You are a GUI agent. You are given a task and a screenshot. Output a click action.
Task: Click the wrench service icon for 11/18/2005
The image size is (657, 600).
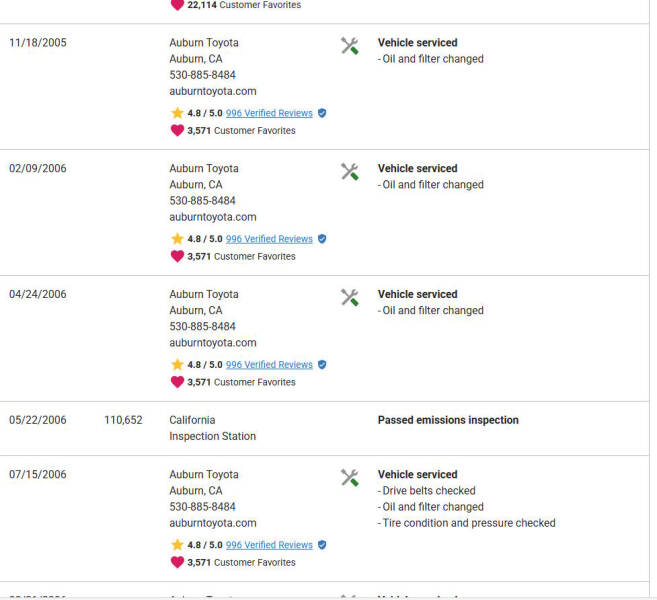coord(349,46)
